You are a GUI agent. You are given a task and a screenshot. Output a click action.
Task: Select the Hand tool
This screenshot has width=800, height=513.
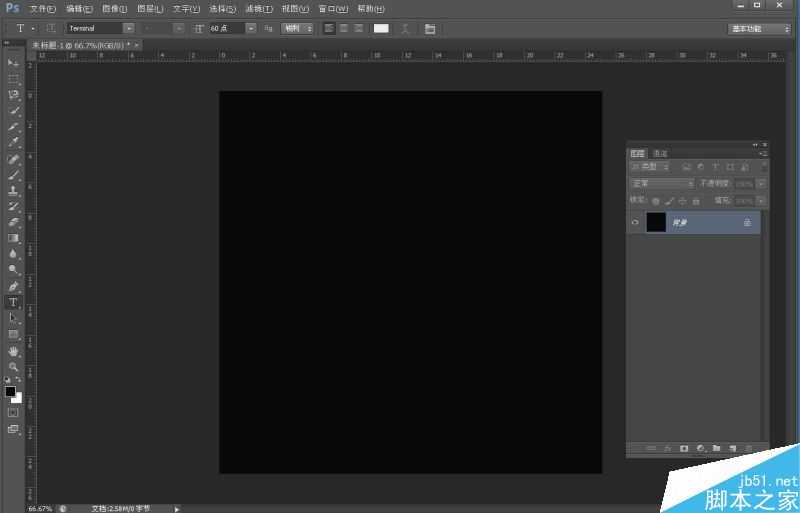pyautogui.click(x=14, y=351)
